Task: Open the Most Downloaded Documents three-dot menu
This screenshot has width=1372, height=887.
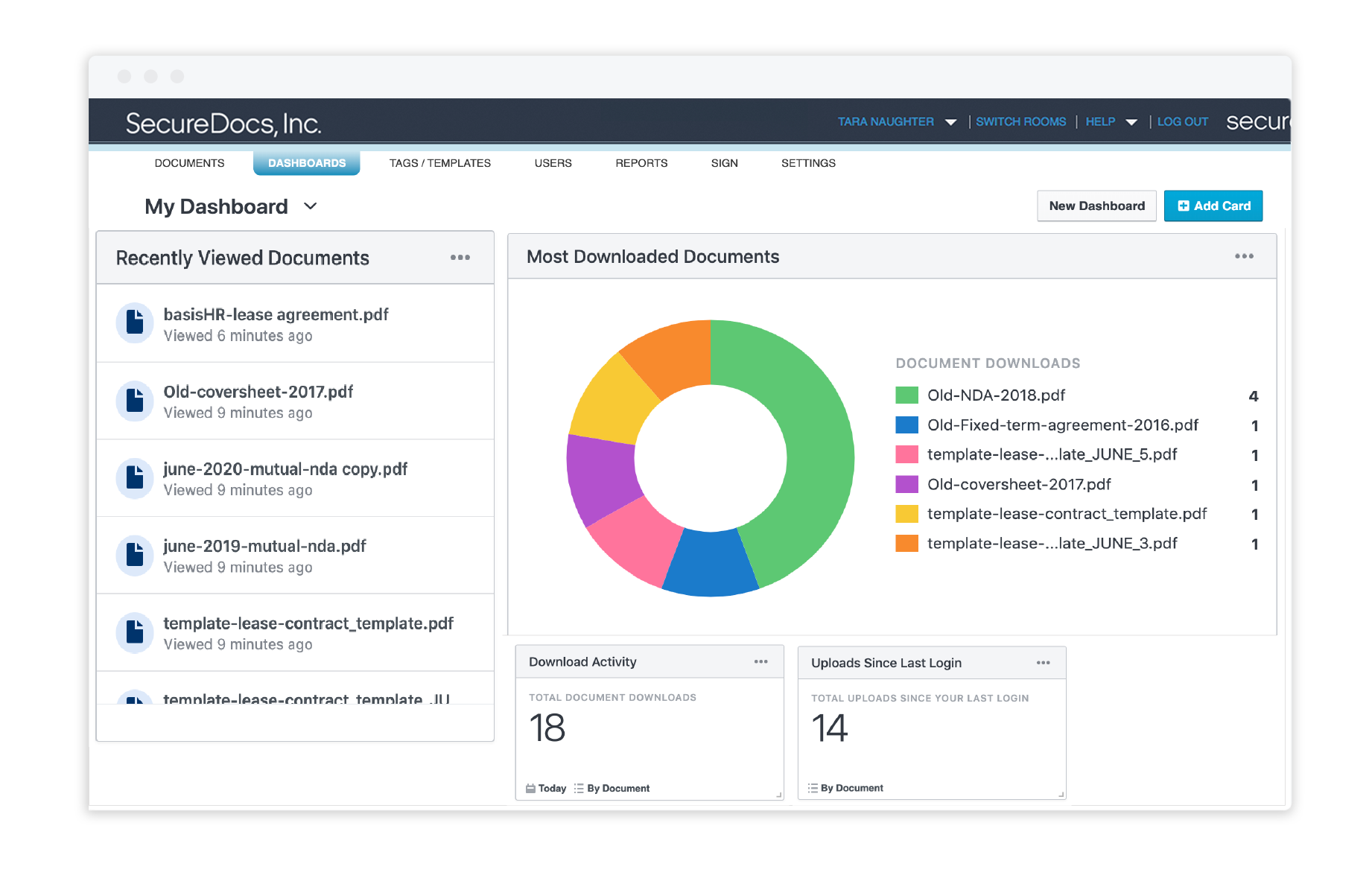Action: 1243,256
